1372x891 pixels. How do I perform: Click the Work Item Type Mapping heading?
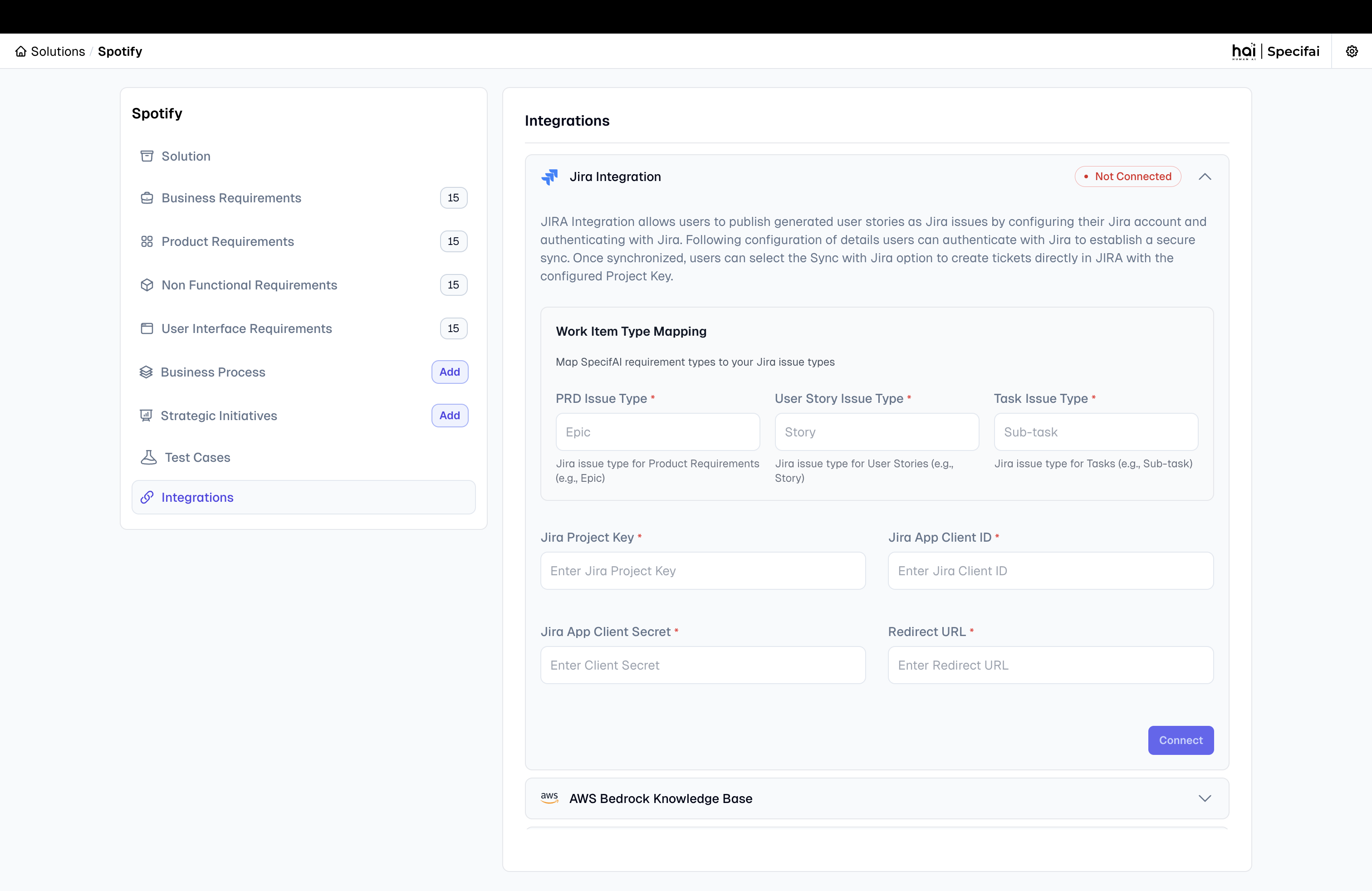tap(631, 331)
